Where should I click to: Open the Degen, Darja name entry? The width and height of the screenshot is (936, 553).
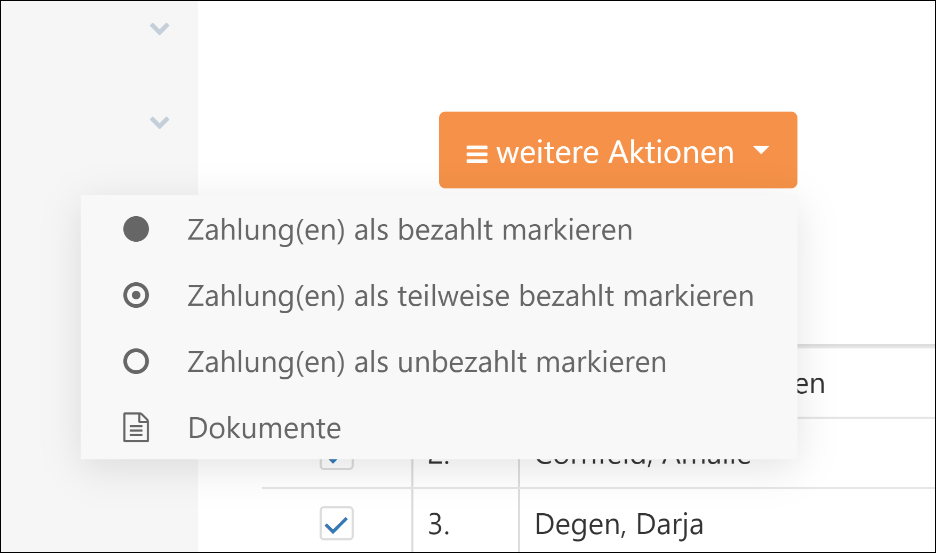tap(619, 524)
